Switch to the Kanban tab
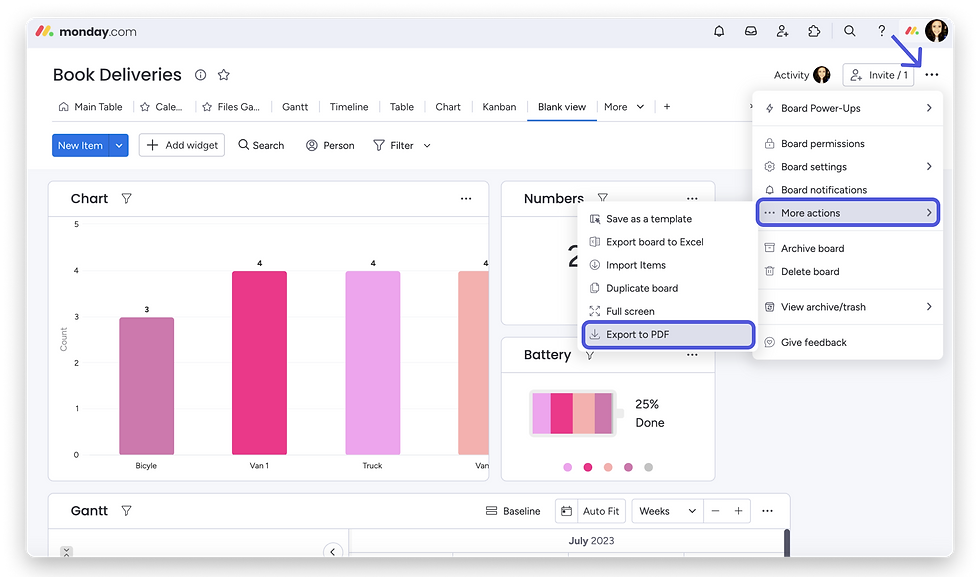980x577 pixels. tap(499, 107)
